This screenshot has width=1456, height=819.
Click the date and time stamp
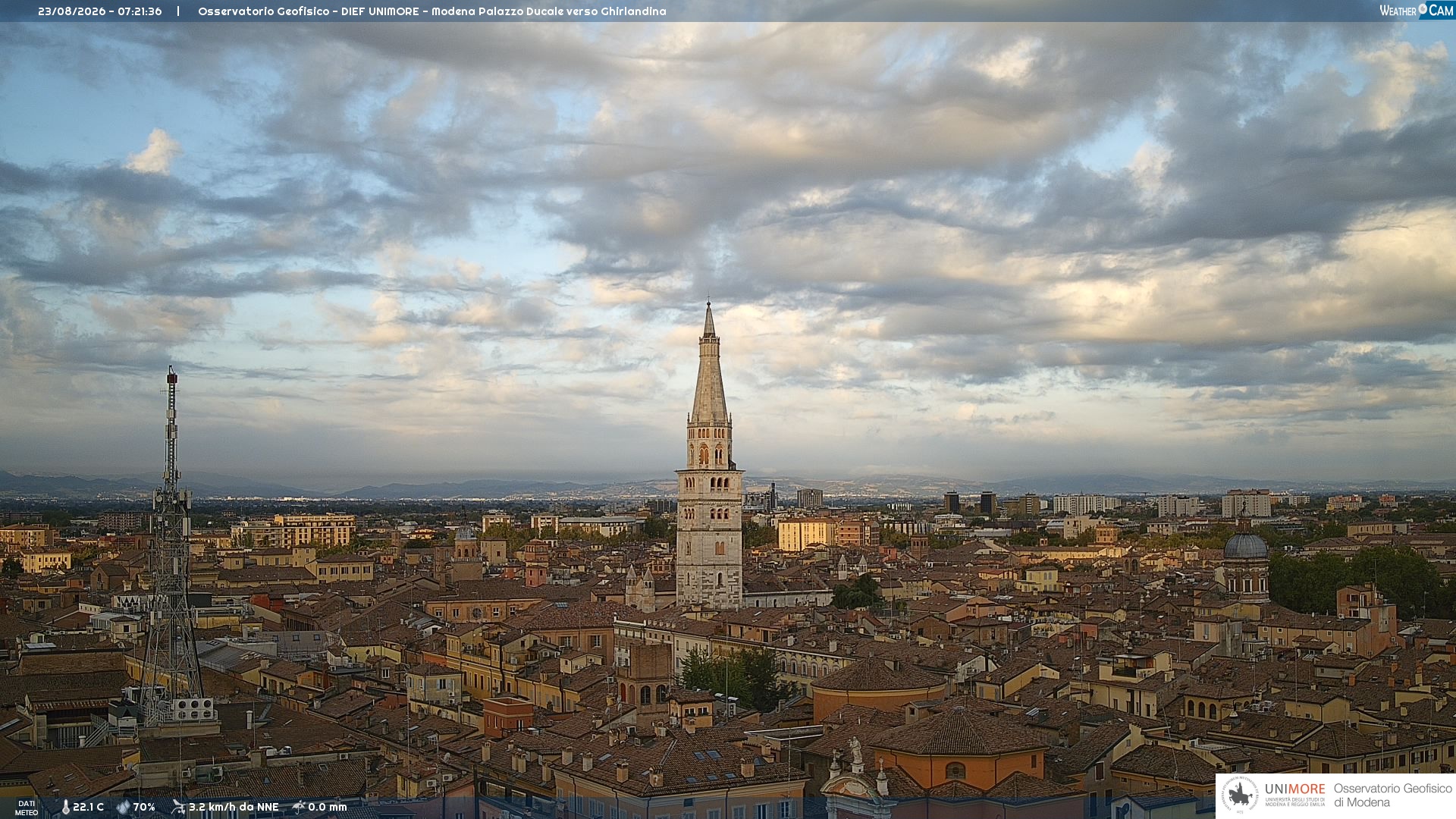(100, 11)
